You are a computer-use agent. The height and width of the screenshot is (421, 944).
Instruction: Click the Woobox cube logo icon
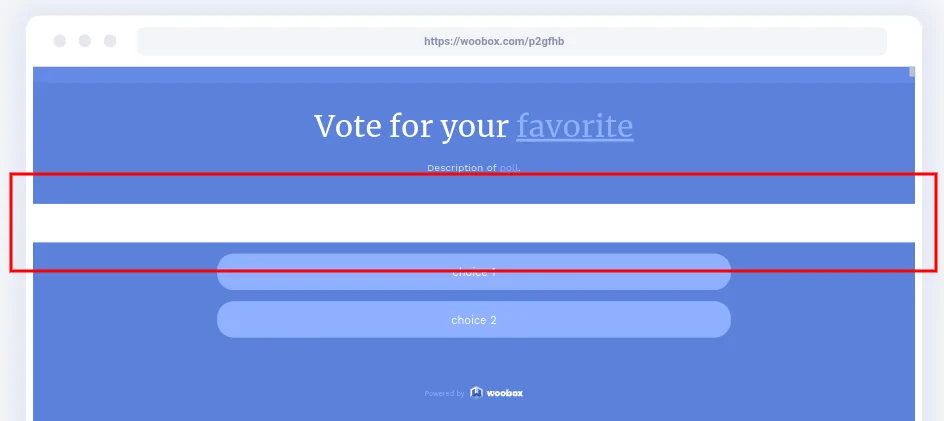(476, 393)
